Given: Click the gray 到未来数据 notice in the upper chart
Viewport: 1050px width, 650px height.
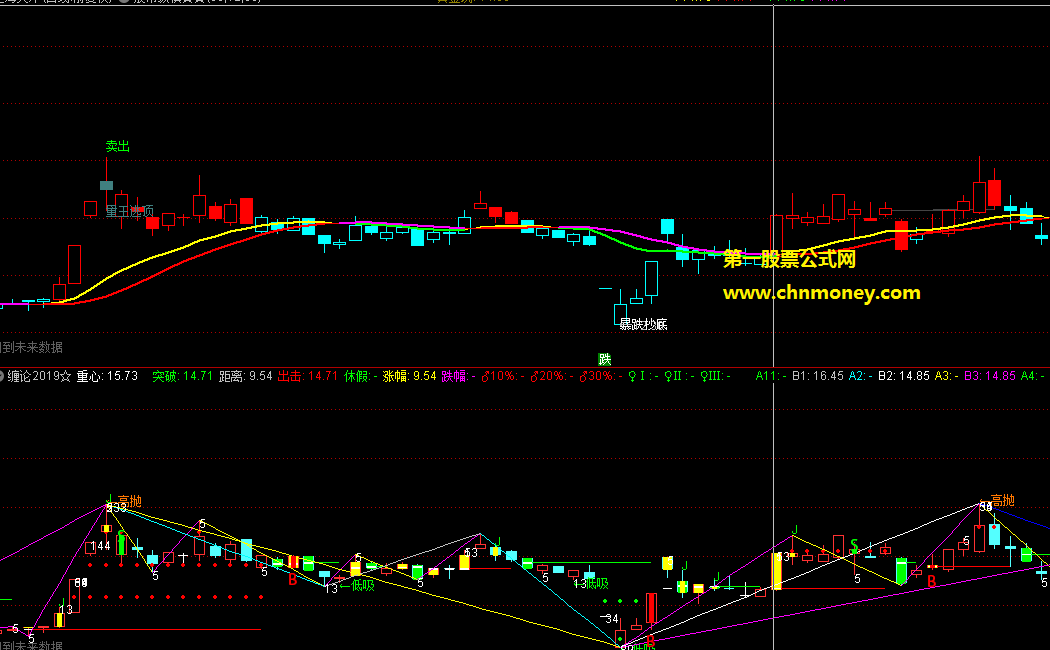Looking at the screenshot, I should 31,347.
